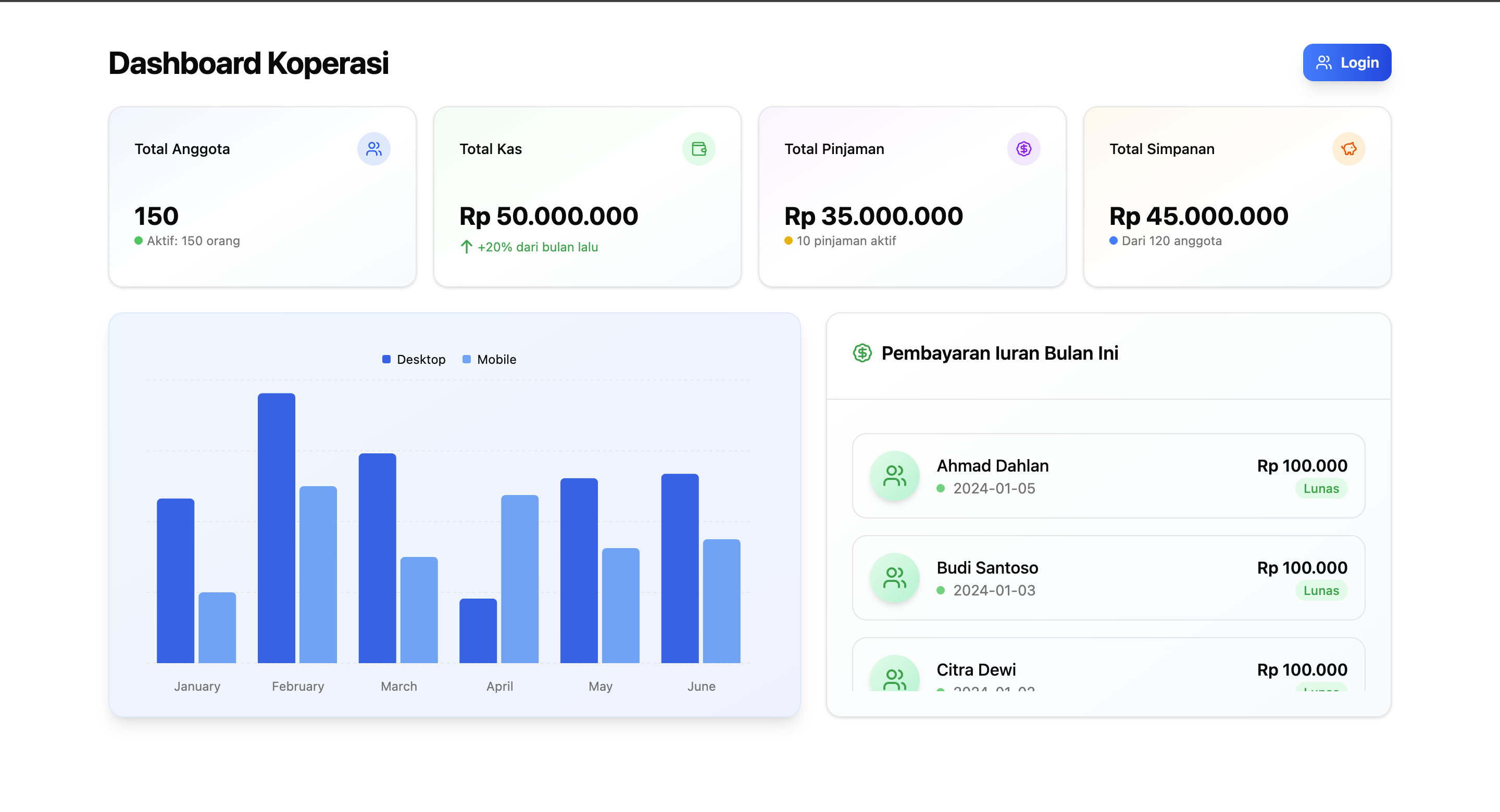Click the wallet icon in Total Kas card

click(x=699, y=149)
